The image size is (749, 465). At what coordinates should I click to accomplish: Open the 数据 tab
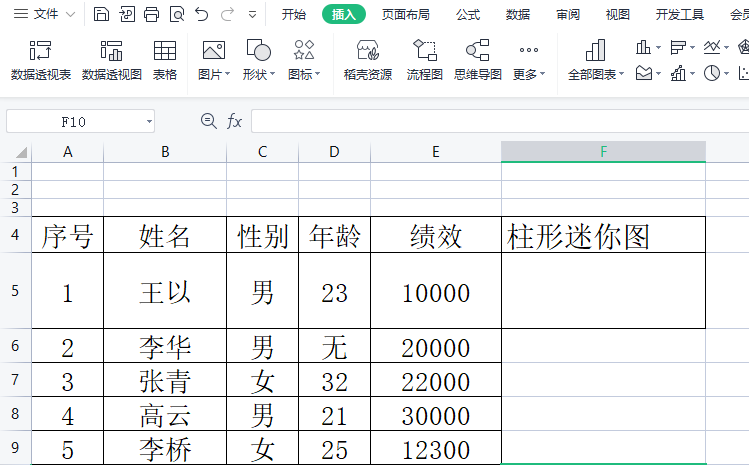(518, 15)
